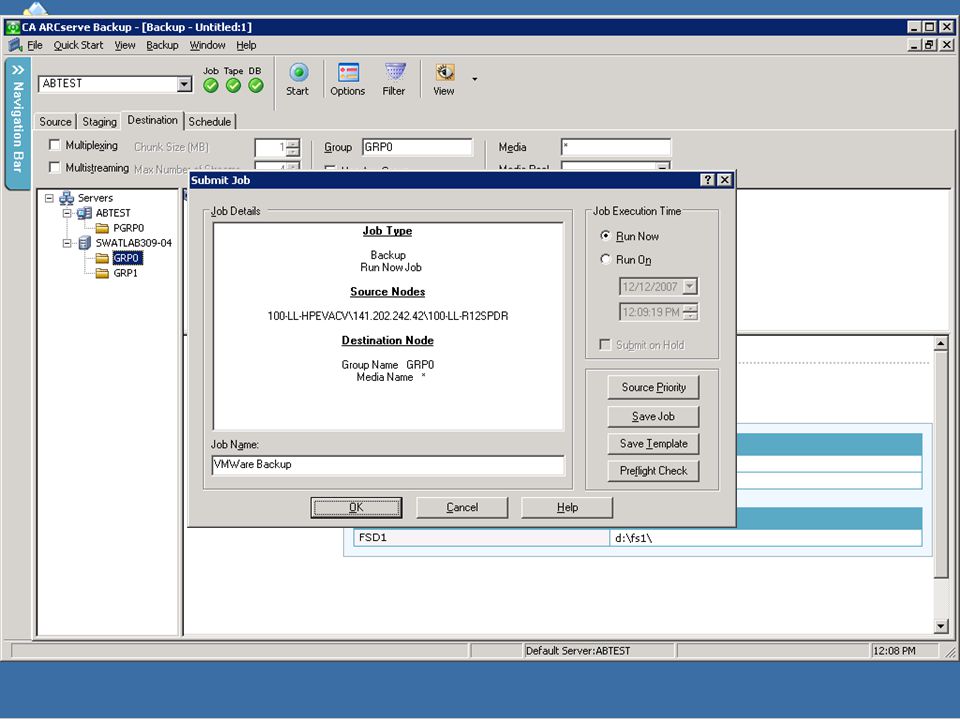Screen dimensions: 960x720
Task: Click the Run On time spinner
Action: point(690,312)
